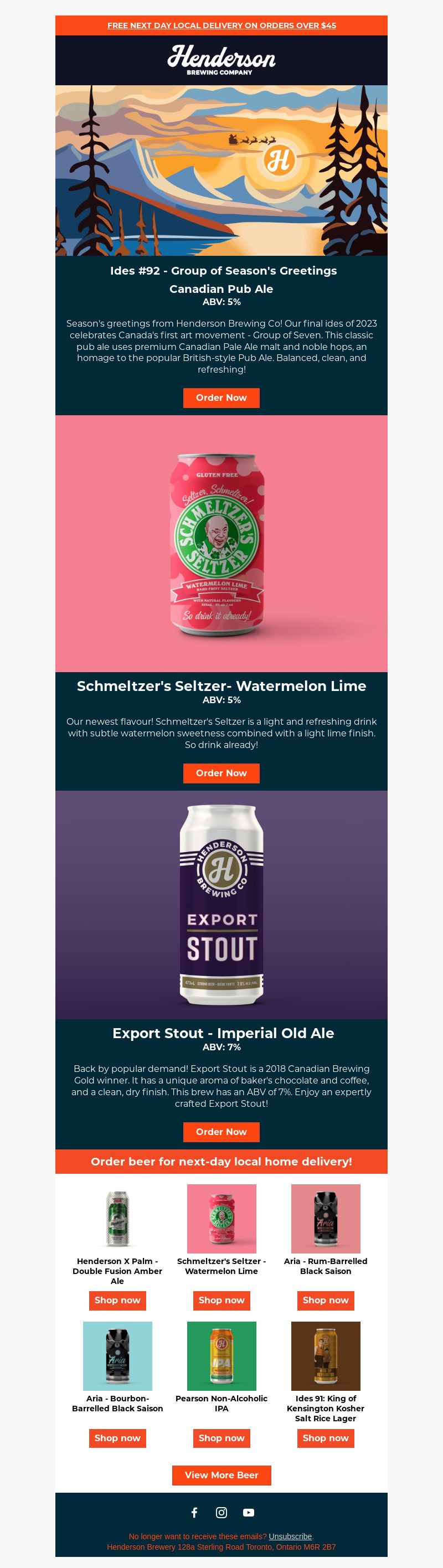Click the winter landscape hero image
Image resolution: width=443 pixels, height=1568 pixels.
click(x=221, y=170)
